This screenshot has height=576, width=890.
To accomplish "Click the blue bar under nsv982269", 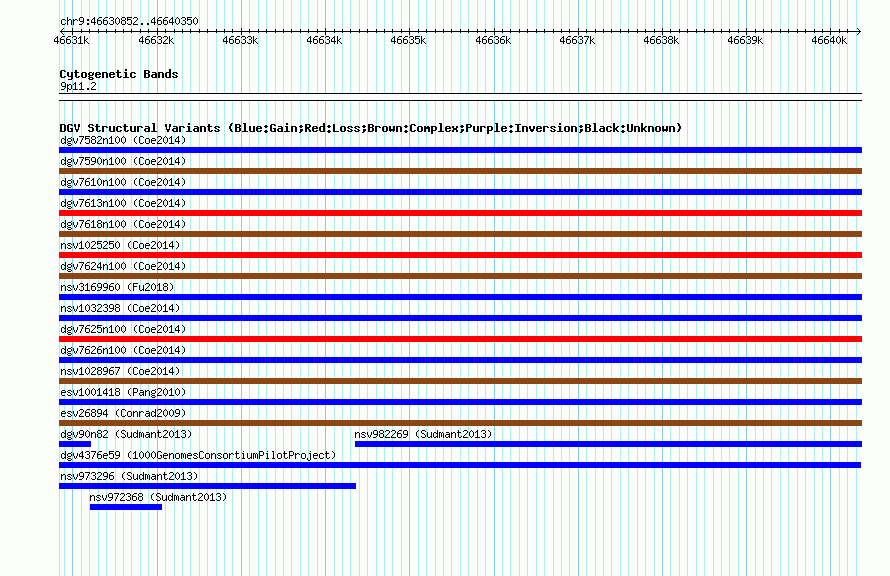I will [x=608, y=444].
